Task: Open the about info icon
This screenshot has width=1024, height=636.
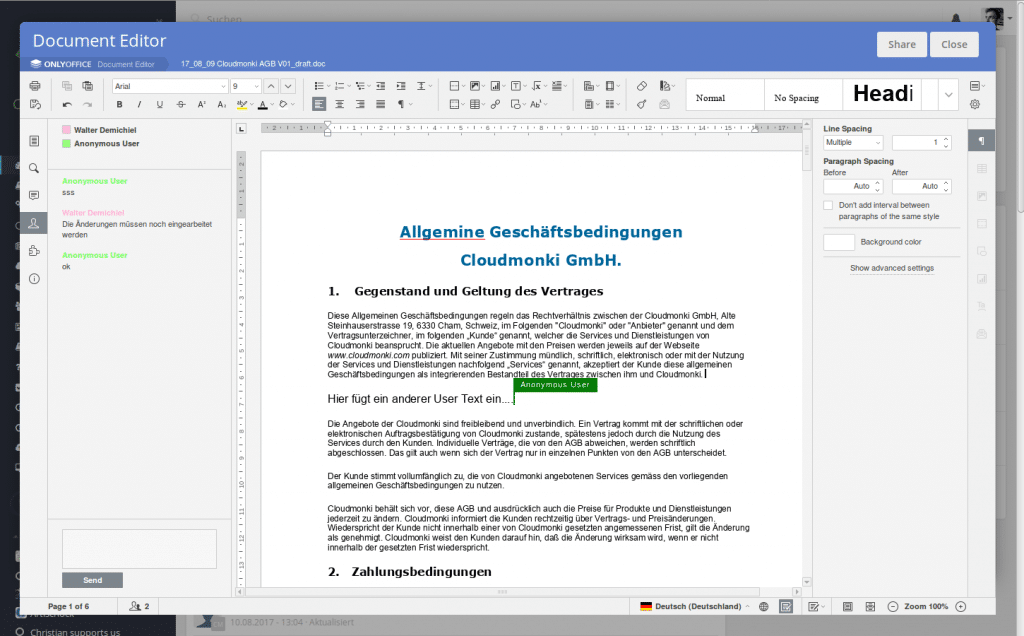Action: pos(34,279)
